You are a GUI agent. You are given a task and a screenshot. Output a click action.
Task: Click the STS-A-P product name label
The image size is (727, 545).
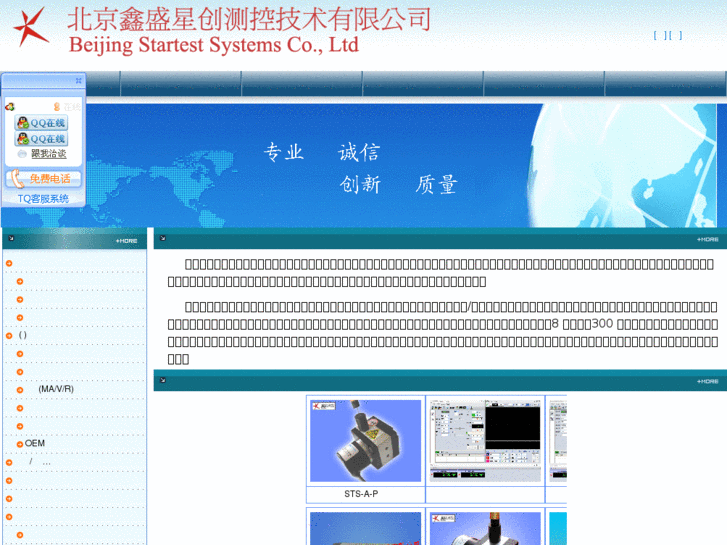[361, 494]
